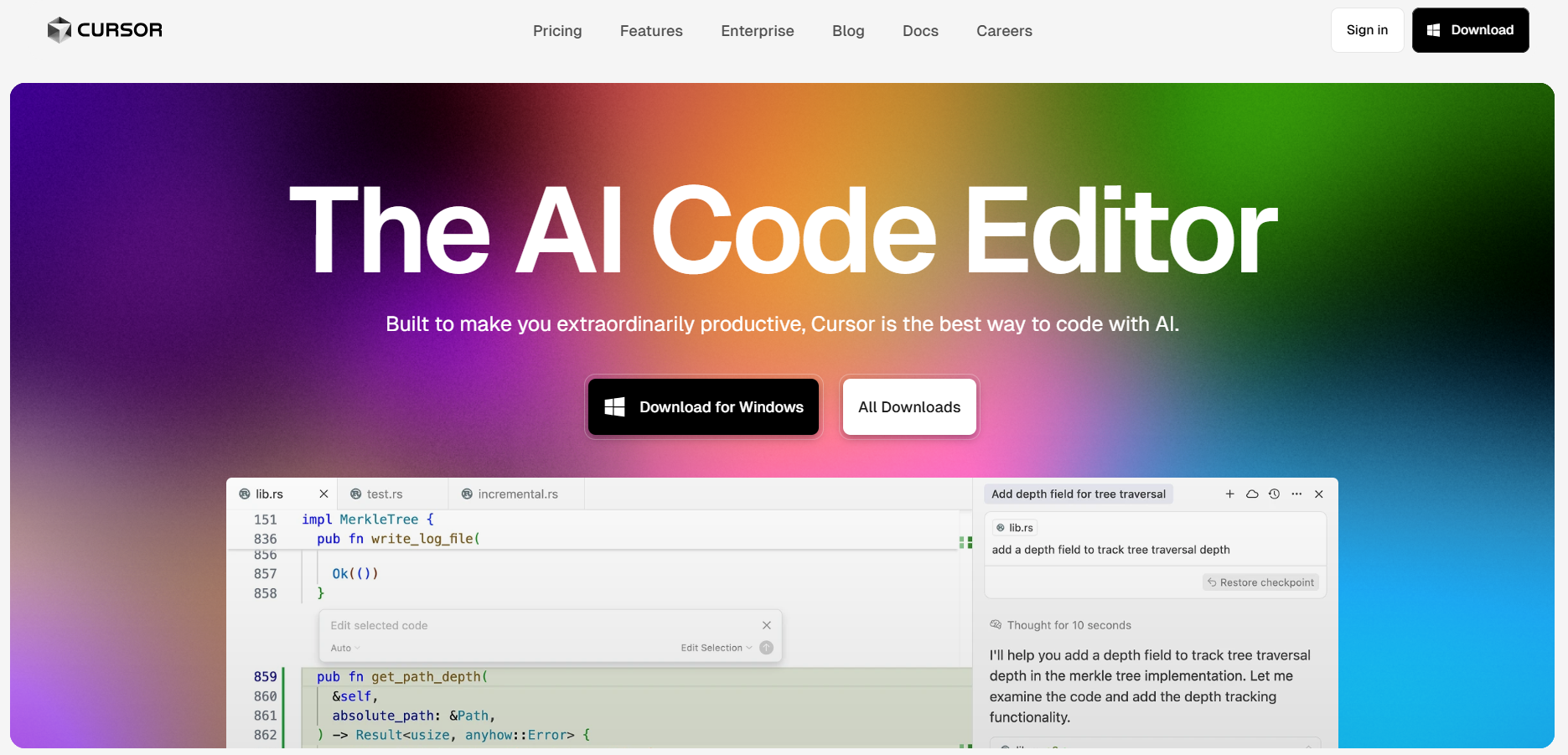
Task: Click the code 'Ok(())' on line 857
Action: pyautogui.click(x=355, y=574)
